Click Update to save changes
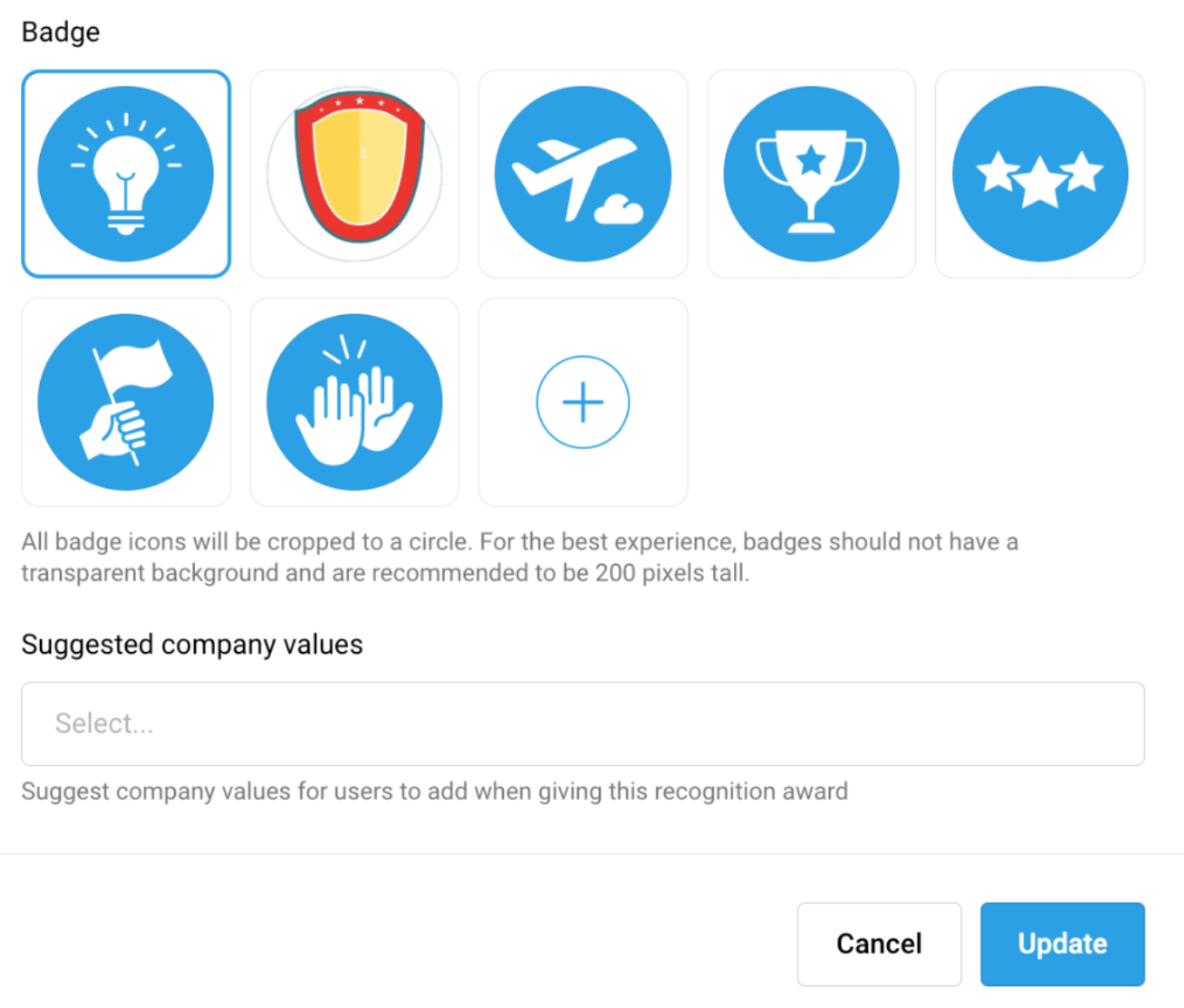The width and height of the screenshot is (1184, 1008). pyautogui.click(x=1062, y=944)
